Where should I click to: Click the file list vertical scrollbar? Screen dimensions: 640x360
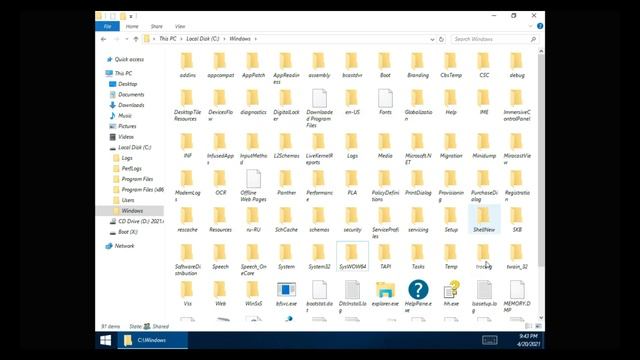(x=541, y=160)
